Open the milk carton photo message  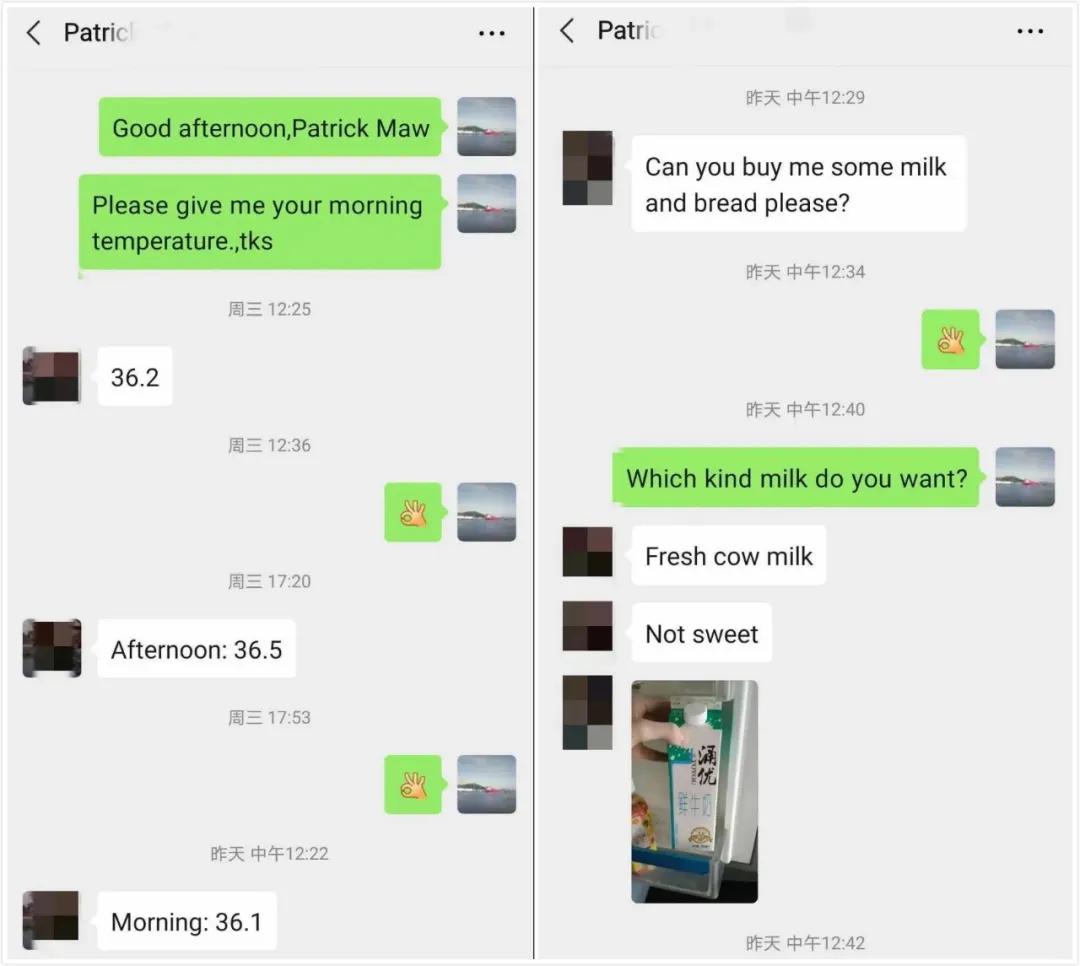tap(694, 792)
